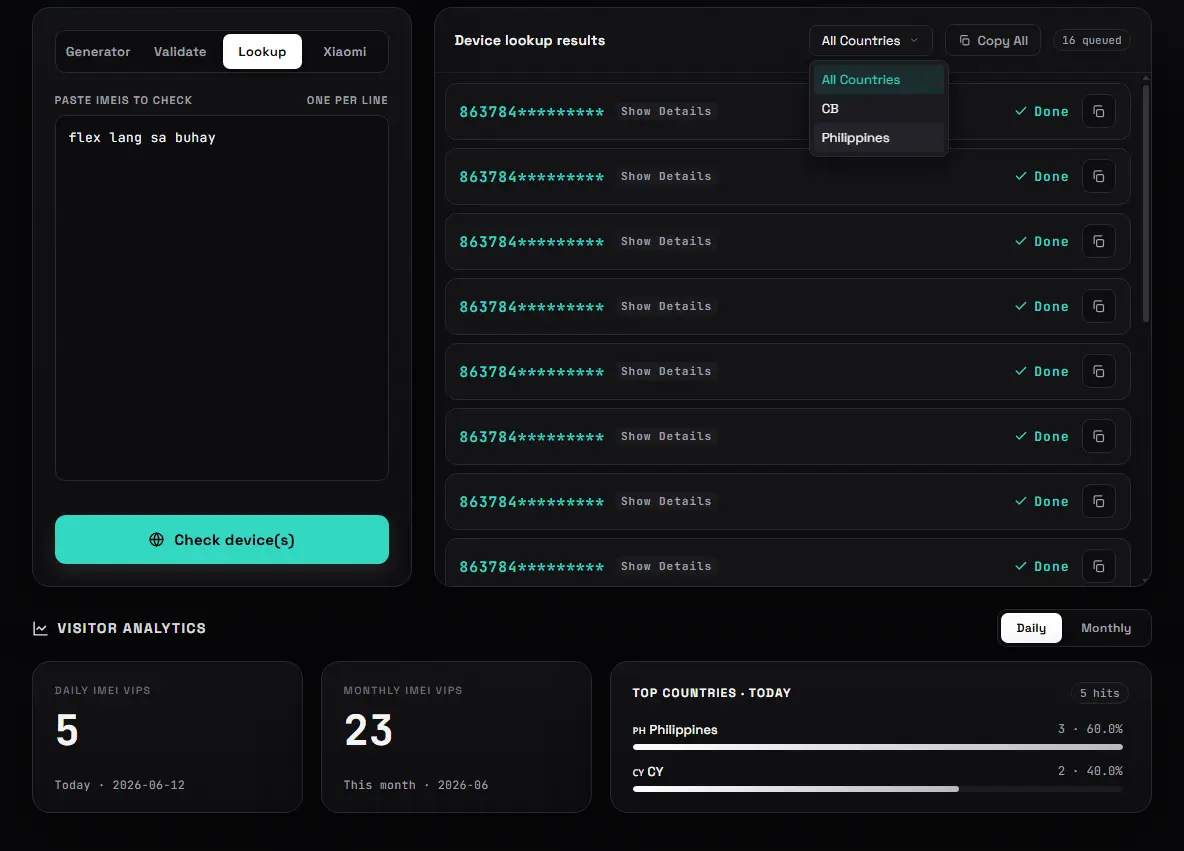Copy the first IMEI result row
The height and width of the screenshot is (851, 1184).
(x=1099, y=111)
